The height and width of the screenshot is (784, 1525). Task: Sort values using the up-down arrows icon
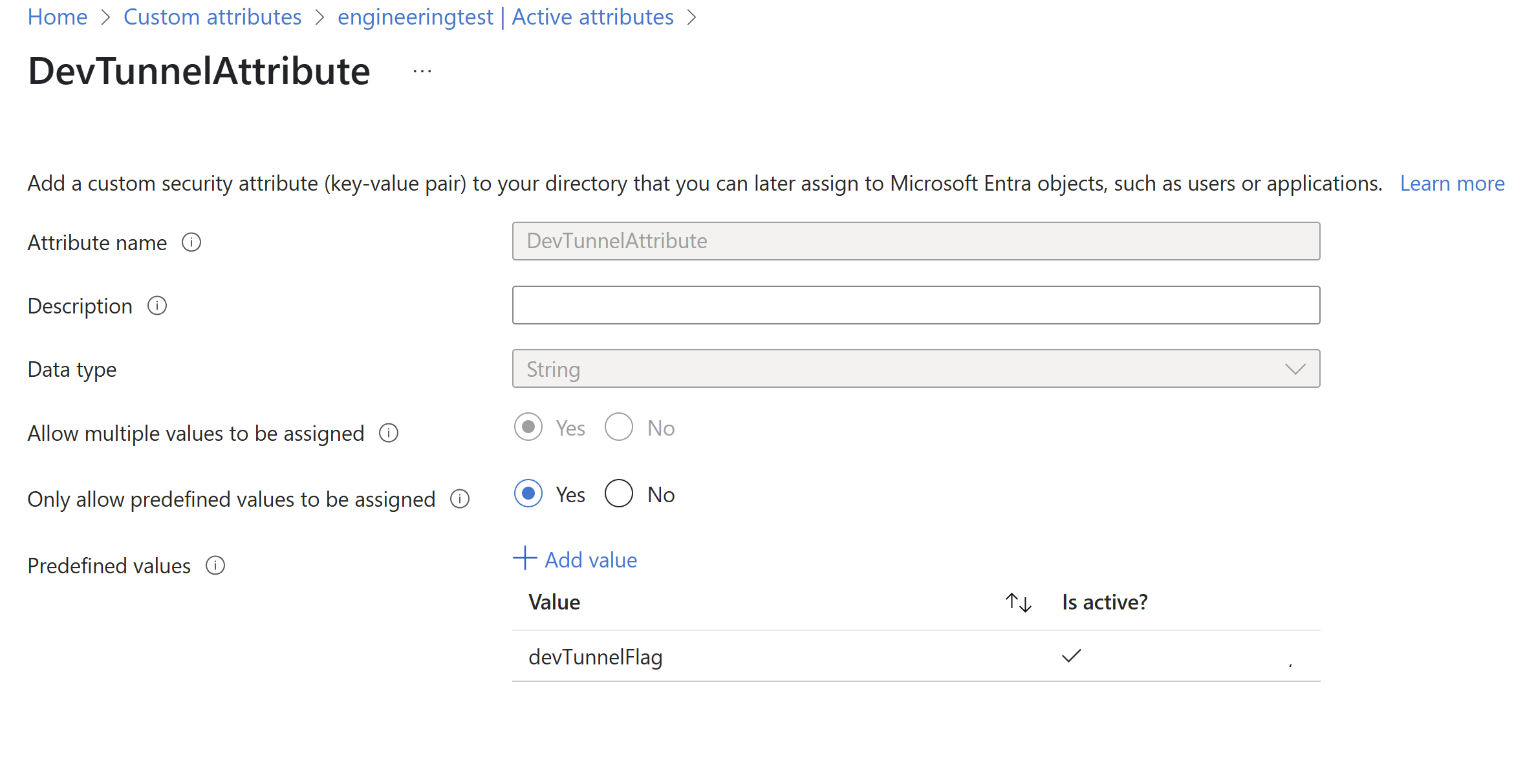pyautogui.click(x=1018, y=602)
